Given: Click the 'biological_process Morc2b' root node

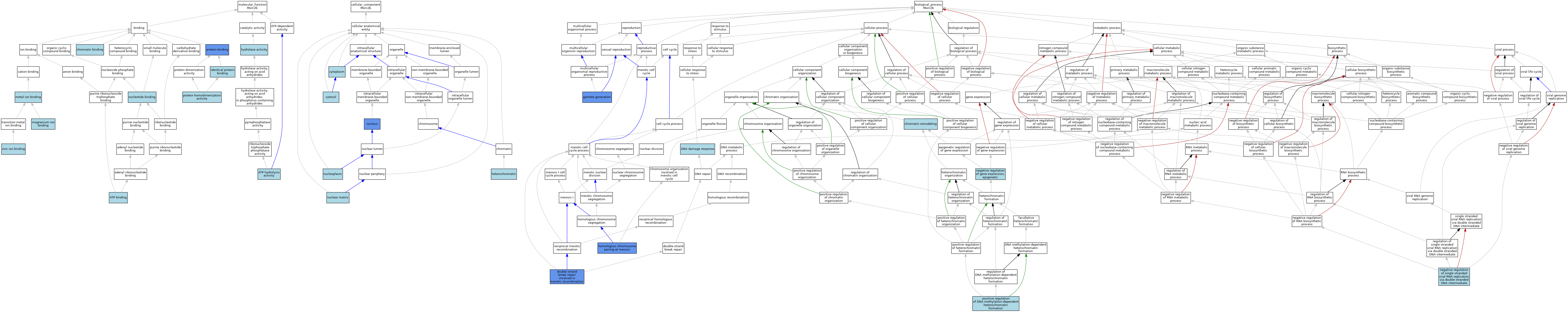Looking at the screenshot, I should click(928, 7).
